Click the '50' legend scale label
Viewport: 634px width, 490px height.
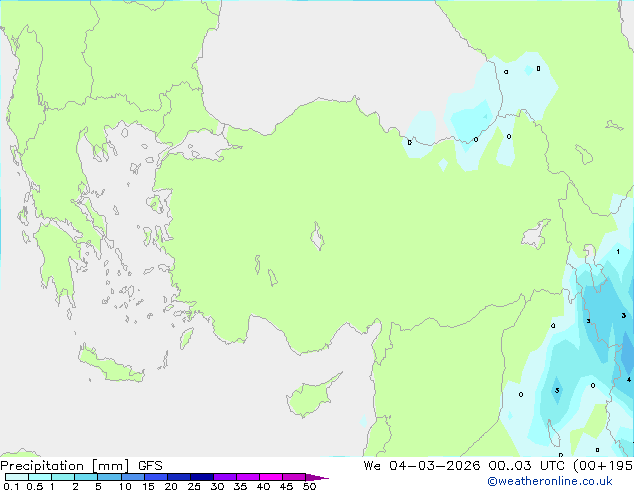(309, 486)
